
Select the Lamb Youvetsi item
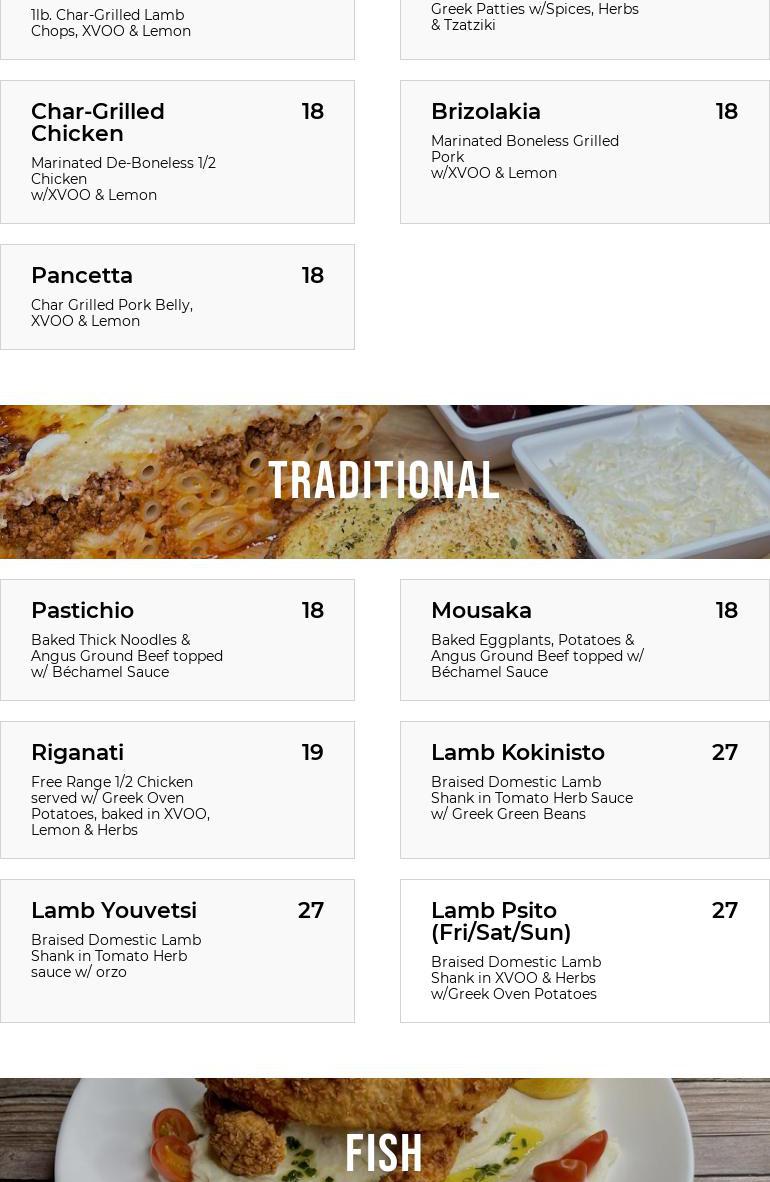[177, 950]
